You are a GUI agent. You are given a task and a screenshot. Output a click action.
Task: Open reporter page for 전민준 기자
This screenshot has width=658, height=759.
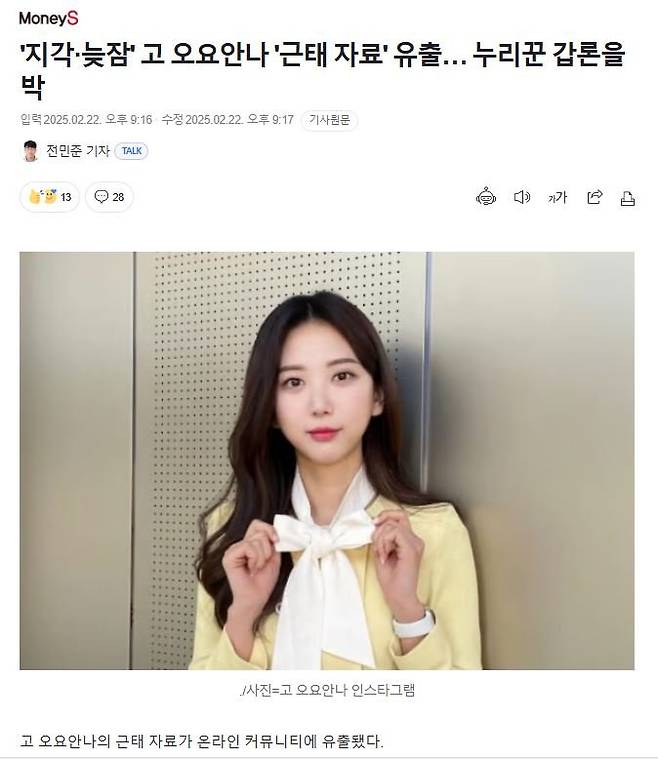tap(78, 151)
